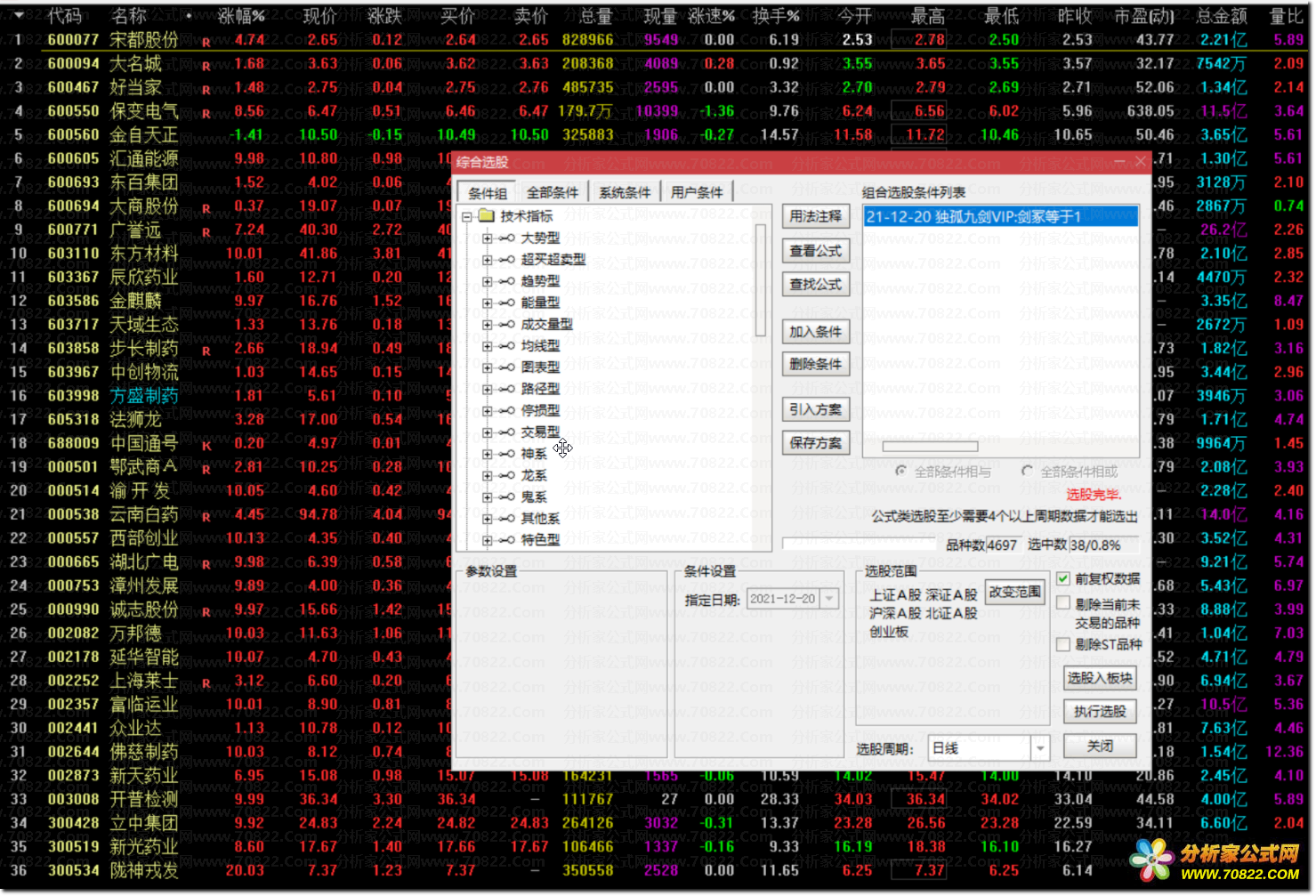
Task: Enable 剔除当前未交易的品种 checkbox
Action: 1062,603
